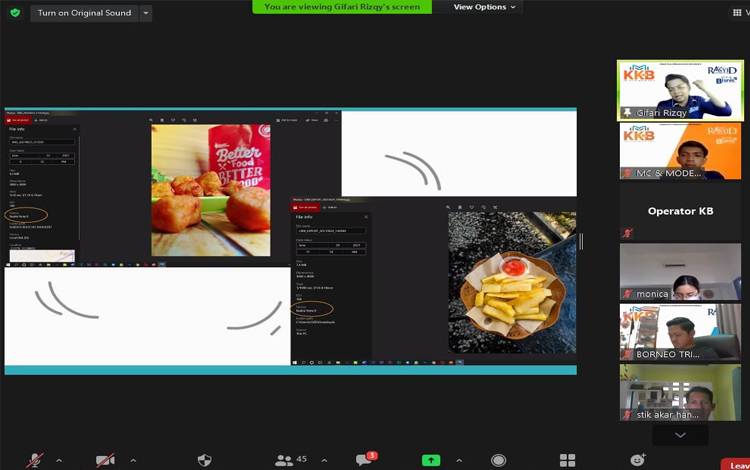
Task: Click the nuggets food photo
Action: pyautogui.click(x=211, y=190)
